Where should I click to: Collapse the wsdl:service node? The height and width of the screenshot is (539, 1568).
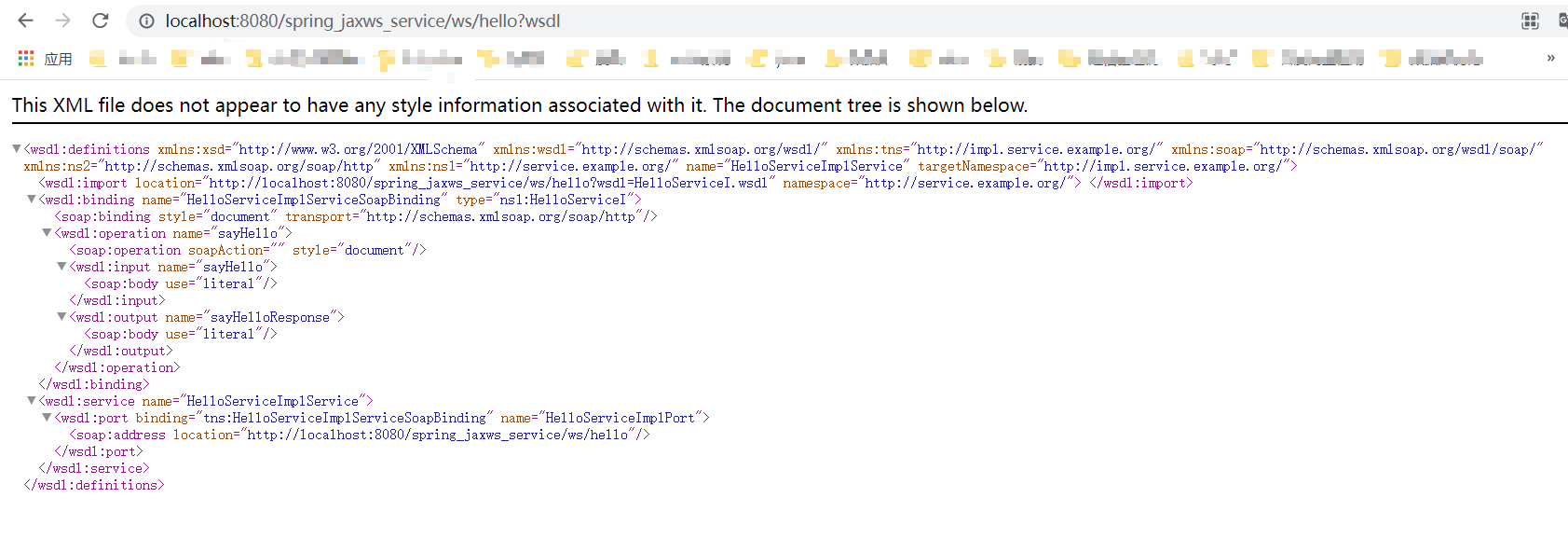(x=32, y=400)
